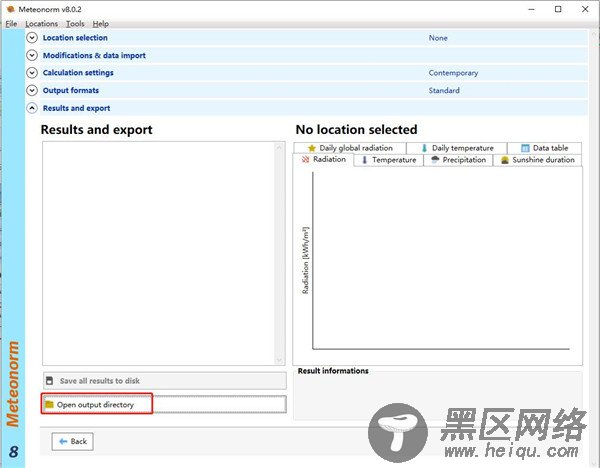The image size is (600, 468).
Task: Click thermometer icon on Temperature tab
Action: tap(364, 160)
